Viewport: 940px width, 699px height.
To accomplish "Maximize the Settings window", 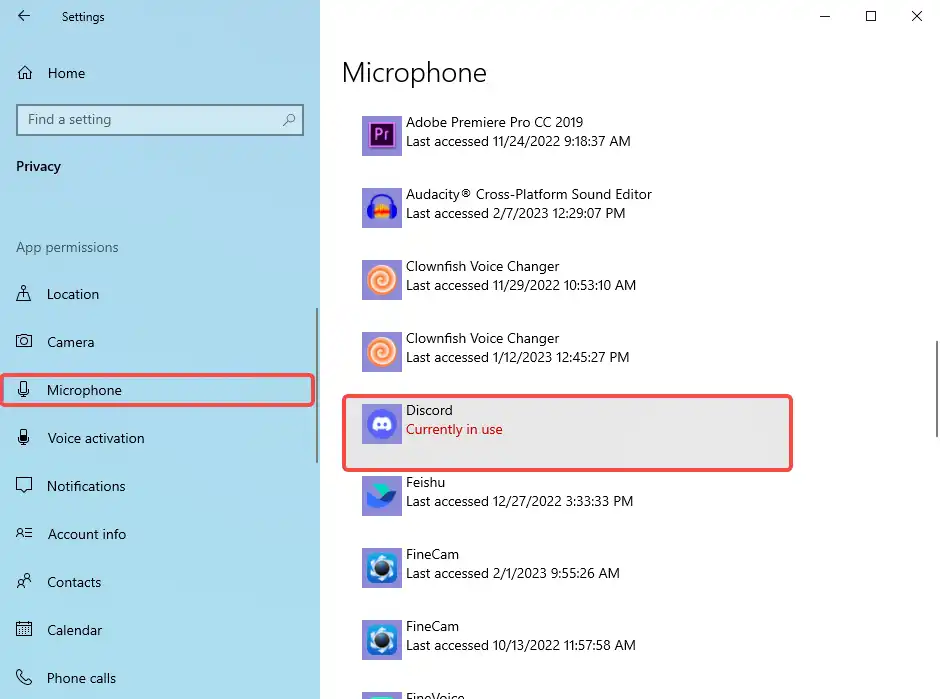I will 871,16.
